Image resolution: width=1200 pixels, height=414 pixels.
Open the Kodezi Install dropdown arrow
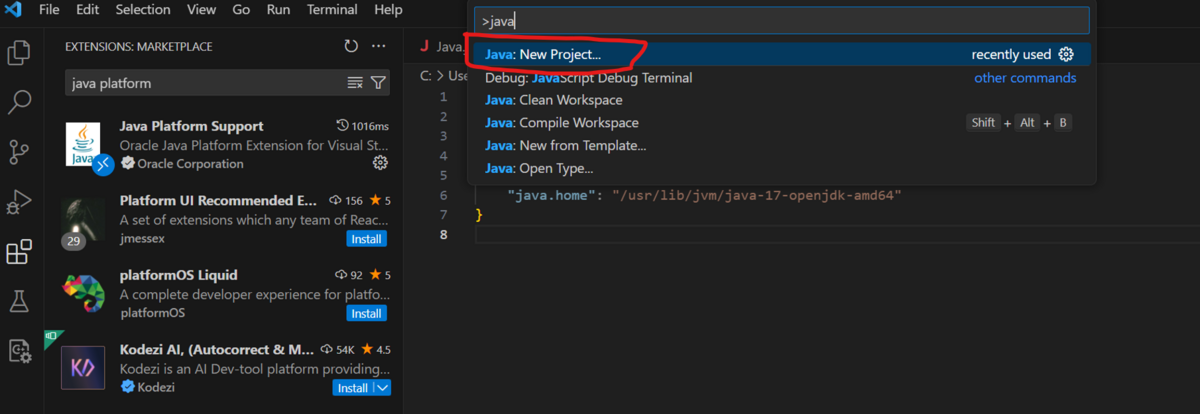click(x=381, y=388)
